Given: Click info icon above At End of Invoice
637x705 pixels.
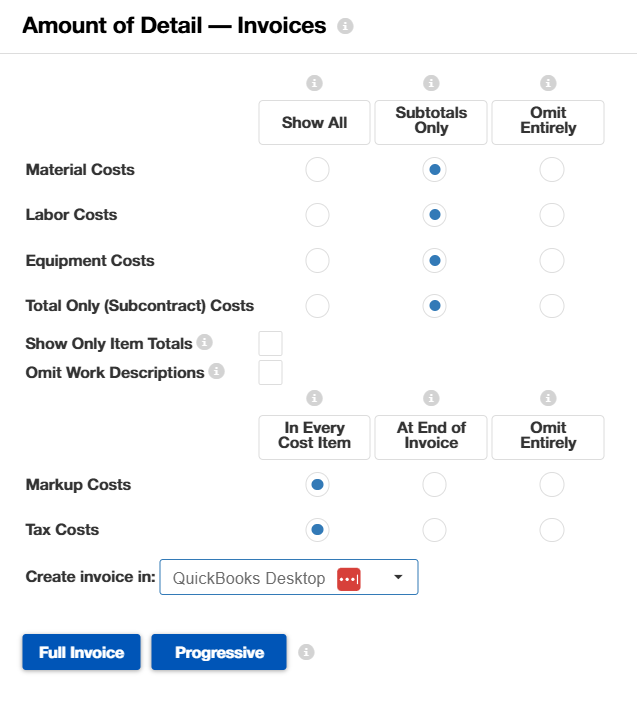Looking at the screenshot, I should pyautogui.click(x=431, y=398).
